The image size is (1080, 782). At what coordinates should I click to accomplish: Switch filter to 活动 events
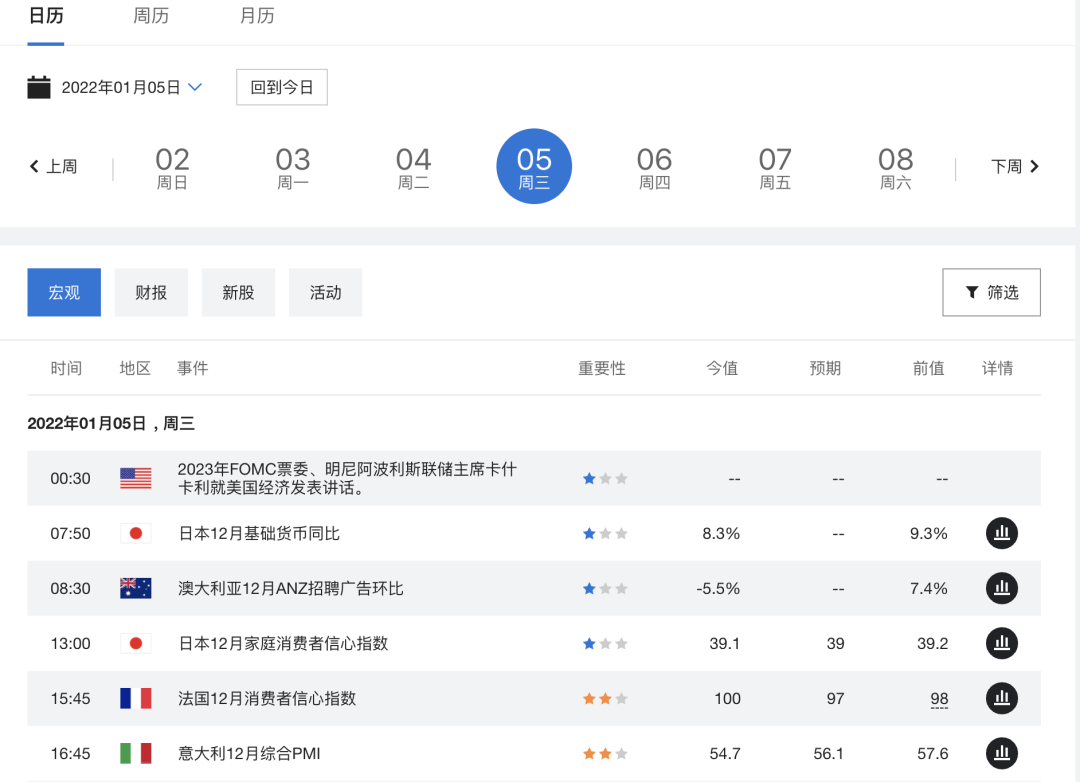pos(325,292)
